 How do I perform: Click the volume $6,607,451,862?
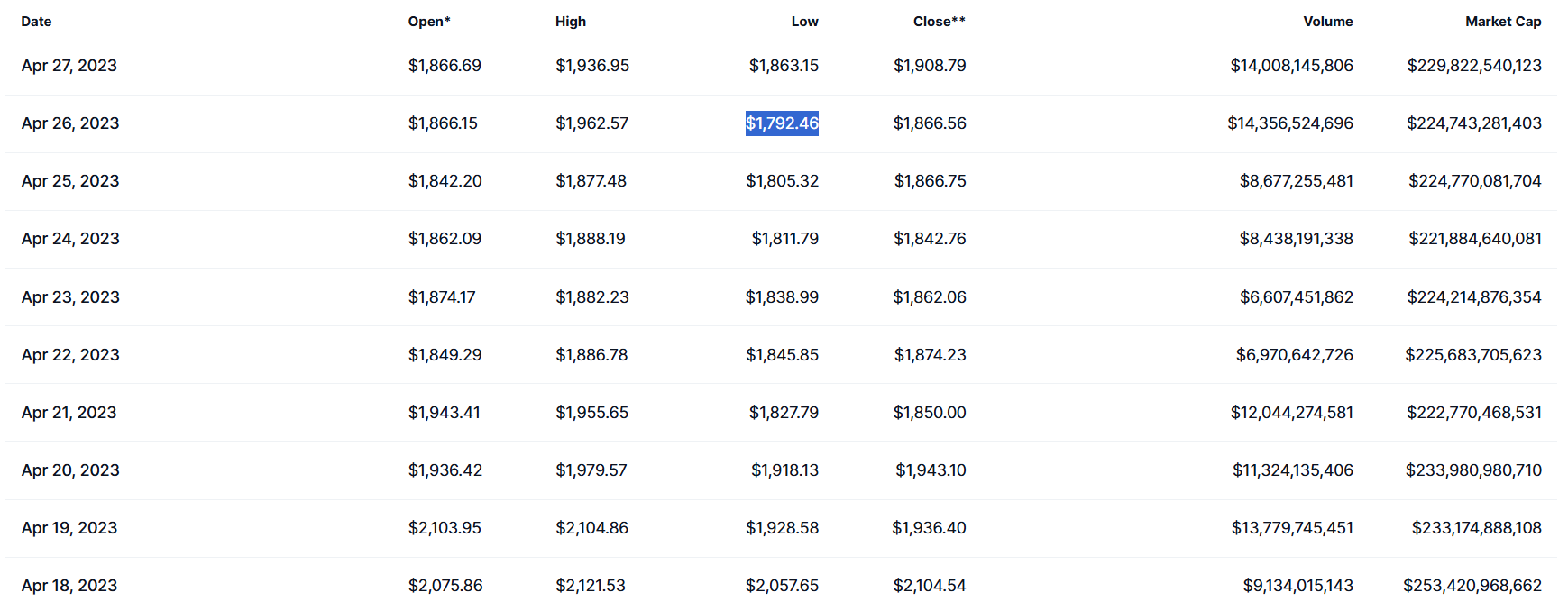(x=1296, y=297)
